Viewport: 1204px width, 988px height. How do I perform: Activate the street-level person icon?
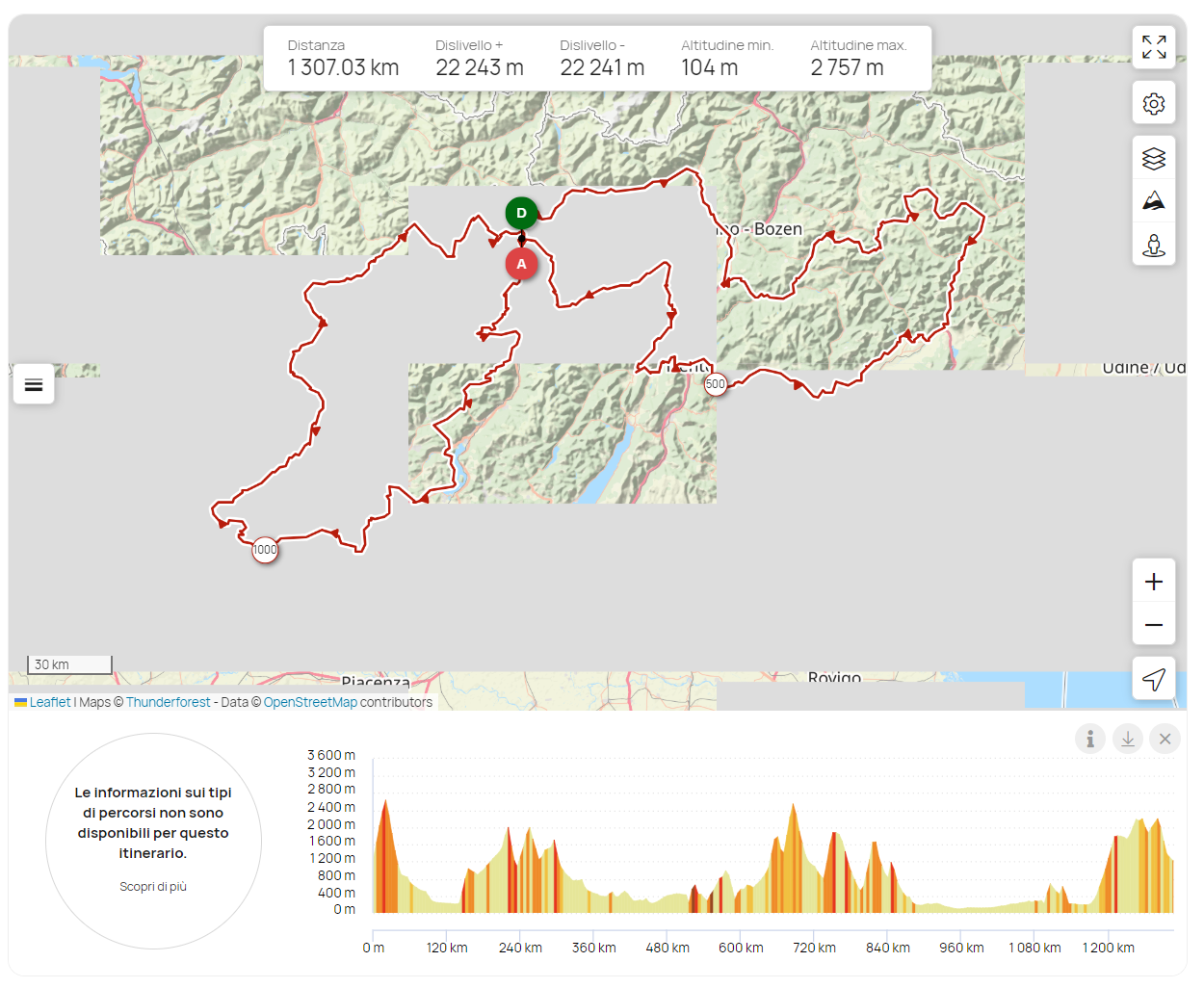[x=1153, y=245]
